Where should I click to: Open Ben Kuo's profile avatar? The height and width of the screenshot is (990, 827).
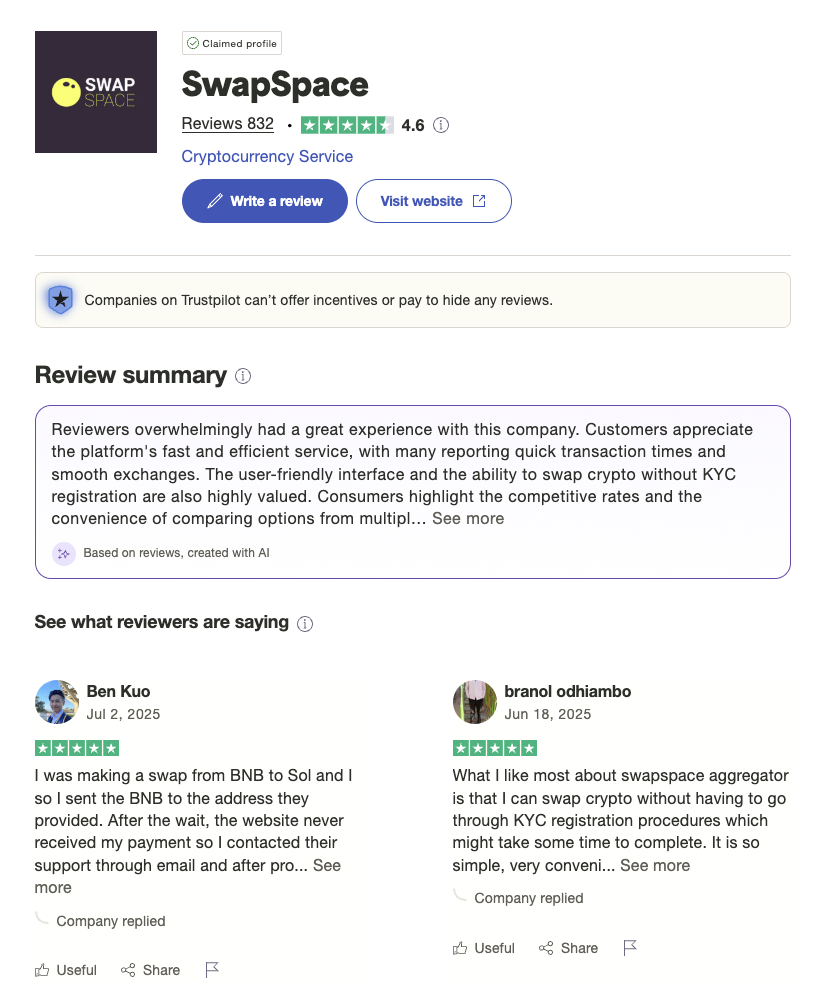[57, 701]
